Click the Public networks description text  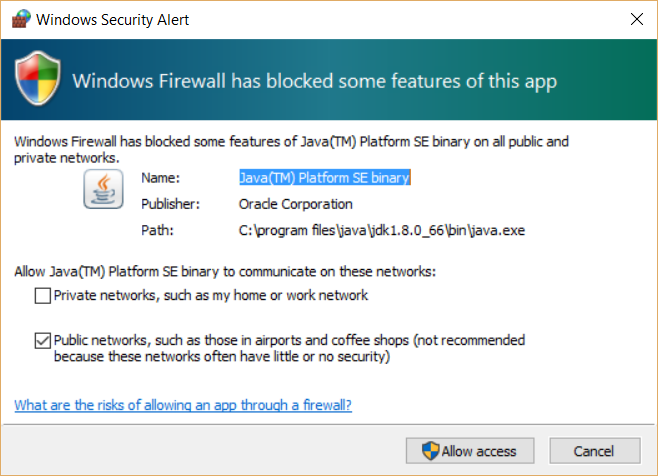click(x=289, y=348)
